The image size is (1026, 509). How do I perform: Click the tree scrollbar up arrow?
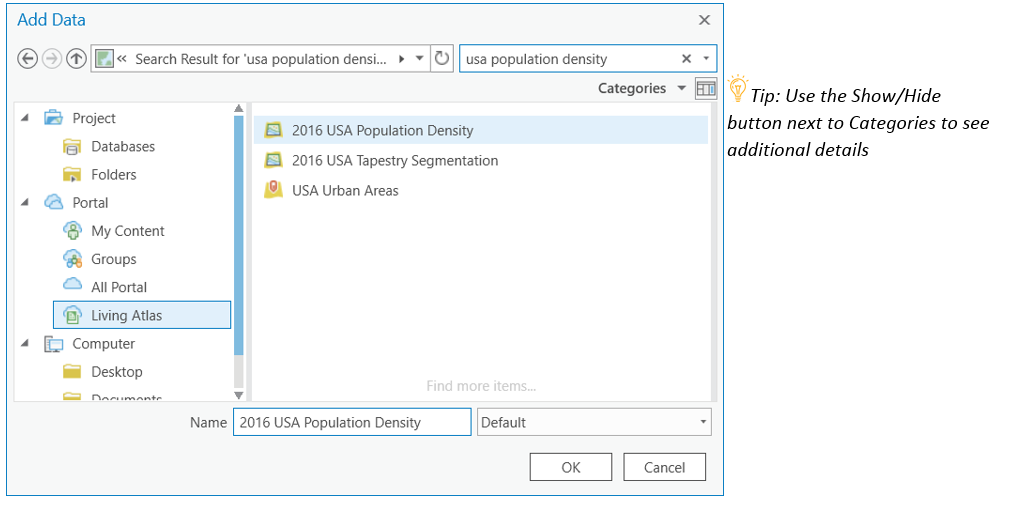point(238,108)
